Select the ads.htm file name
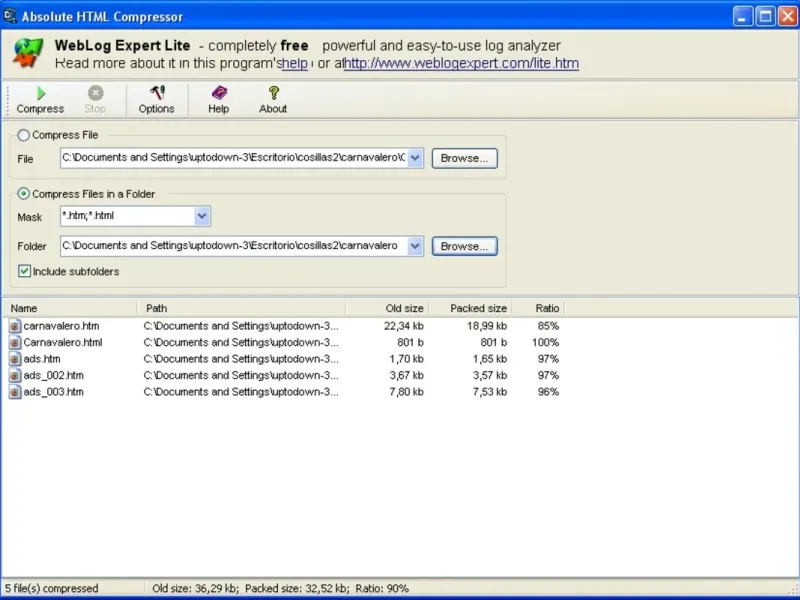The image size is (800, 600). tap(42, 359)
